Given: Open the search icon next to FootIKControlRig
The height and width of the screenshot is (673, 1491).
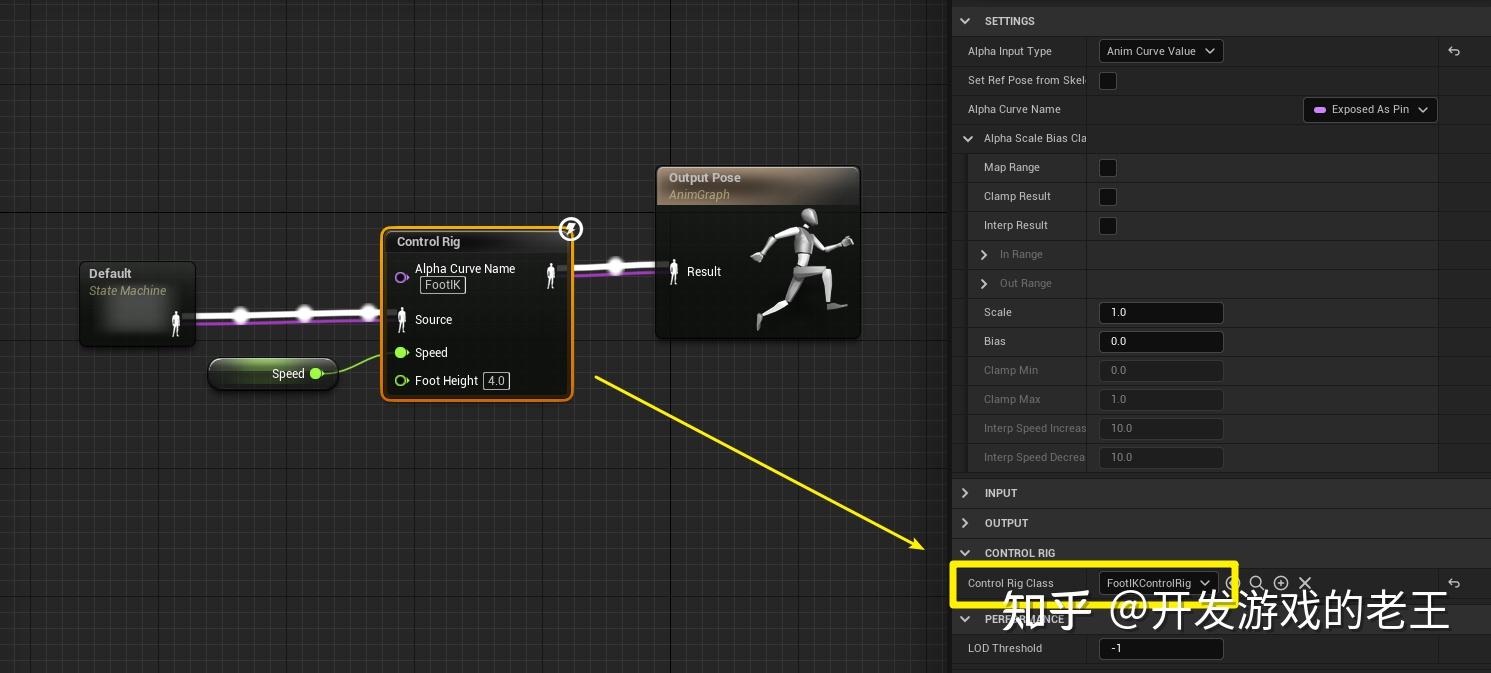Looking at the screenshot, I should 1256,583.
